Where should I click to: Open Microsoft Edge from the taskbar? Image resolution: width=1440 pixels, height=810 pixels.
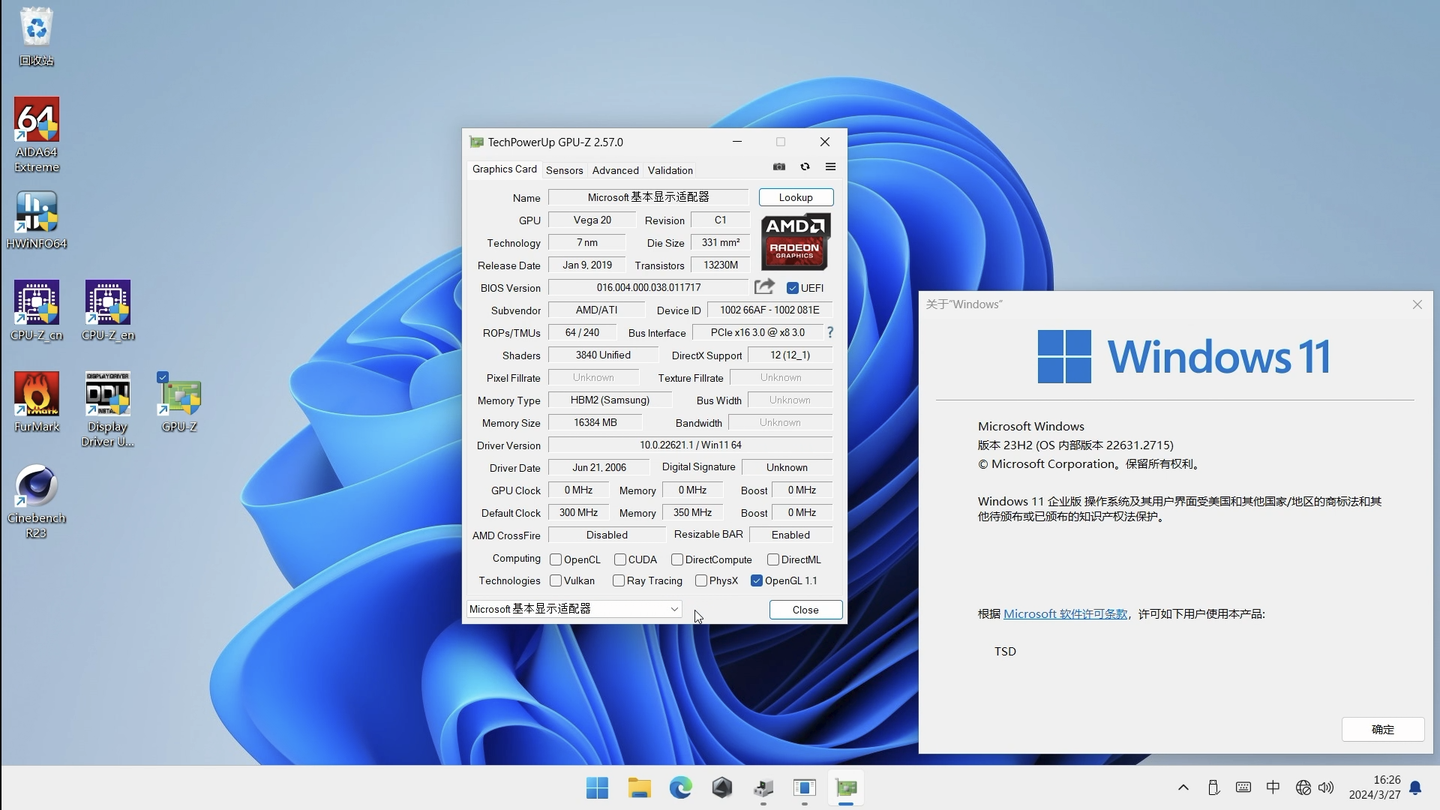pos(681,788)
